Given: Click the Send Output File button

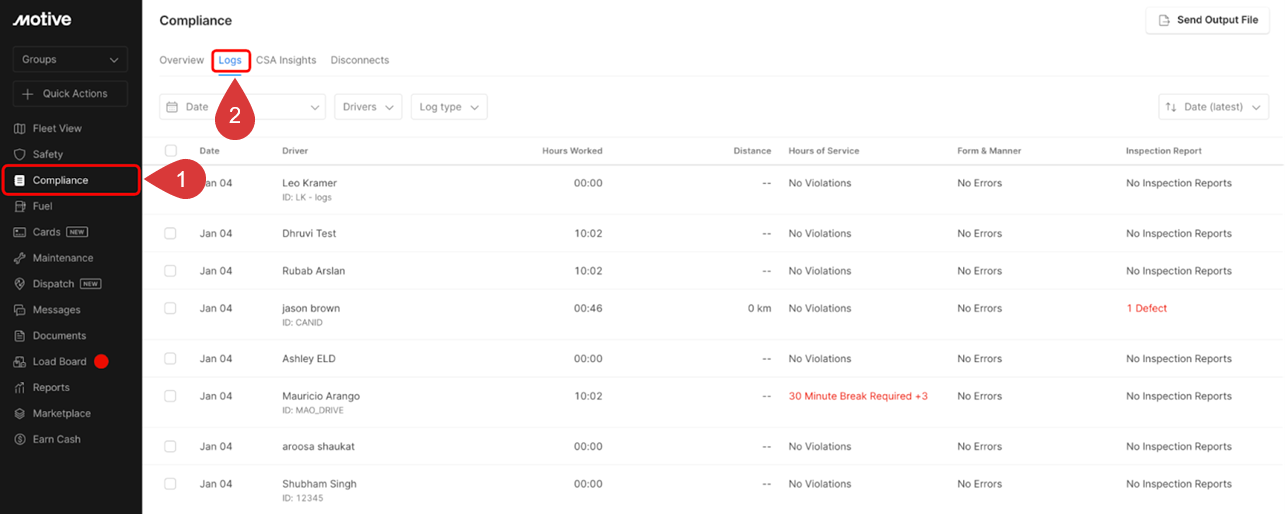Looking at the screenshot, I should pos(1208,20).
